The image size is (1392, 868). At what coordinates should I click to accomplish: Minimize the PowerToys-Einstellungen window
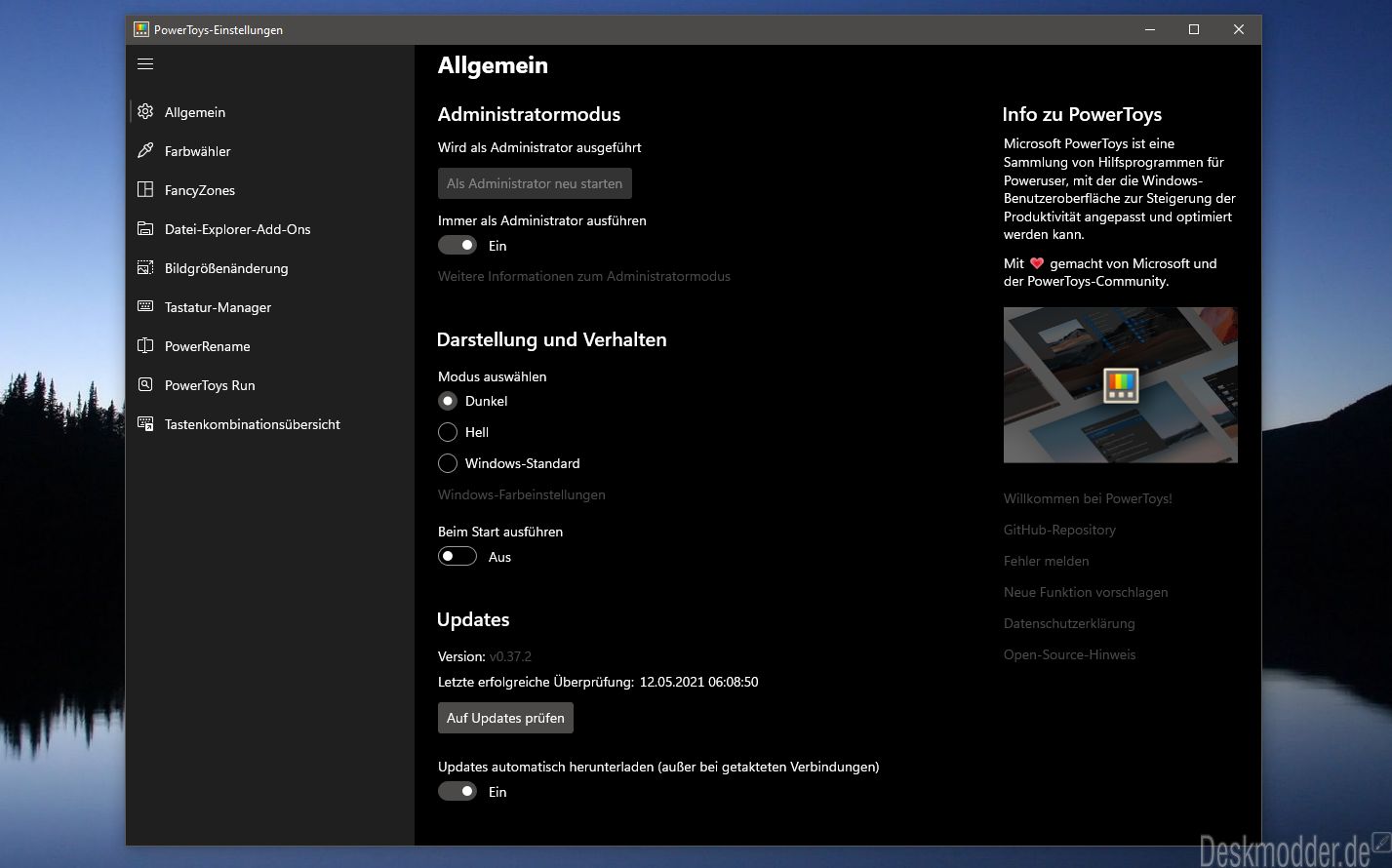(1150, 29)
